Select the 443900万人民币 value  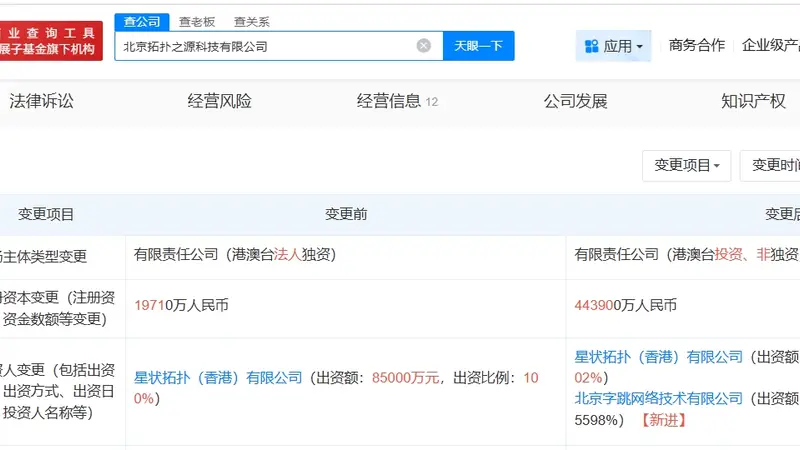click(626, 305)
